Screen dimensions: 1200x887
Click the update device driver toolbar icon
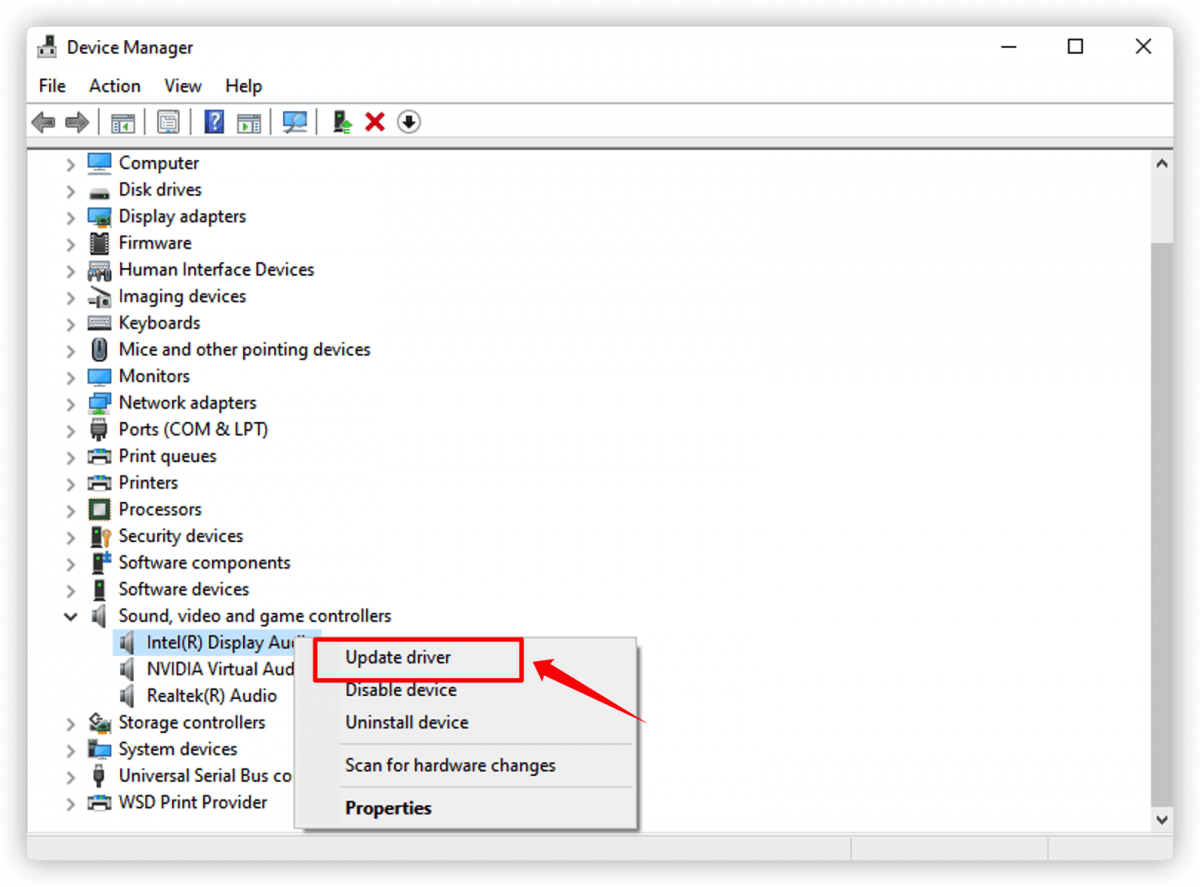click(342, 122)
